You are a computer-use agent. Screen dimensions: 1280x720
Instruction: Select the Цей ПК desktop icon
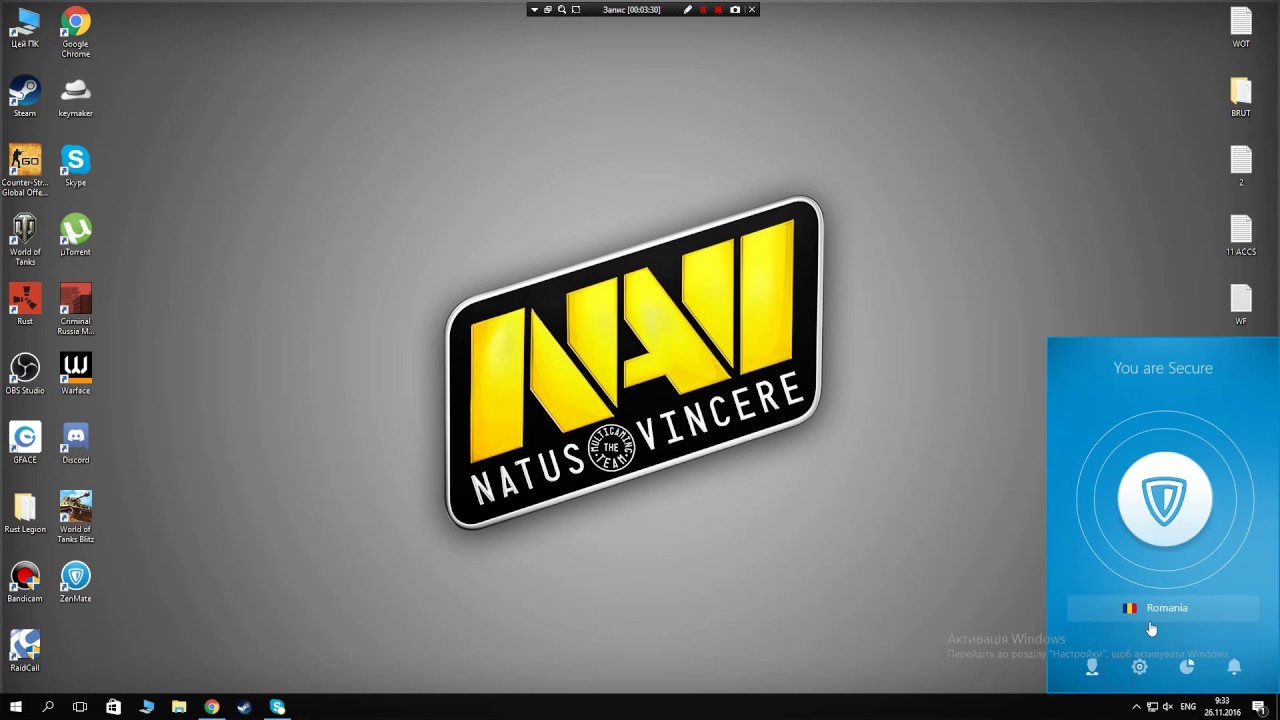tap(25, 28)
